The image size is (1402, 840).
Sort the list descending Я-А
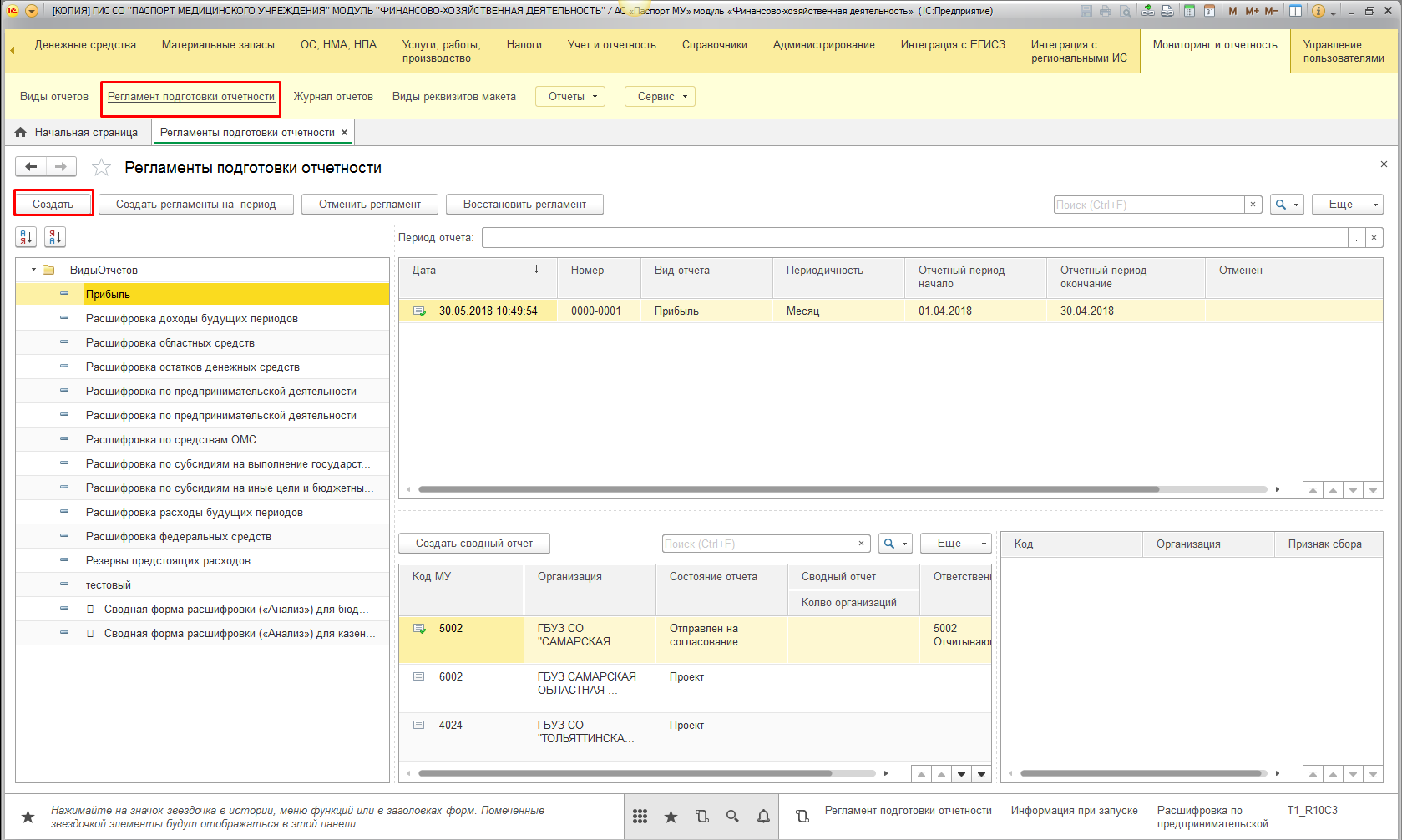click(55, 238)
